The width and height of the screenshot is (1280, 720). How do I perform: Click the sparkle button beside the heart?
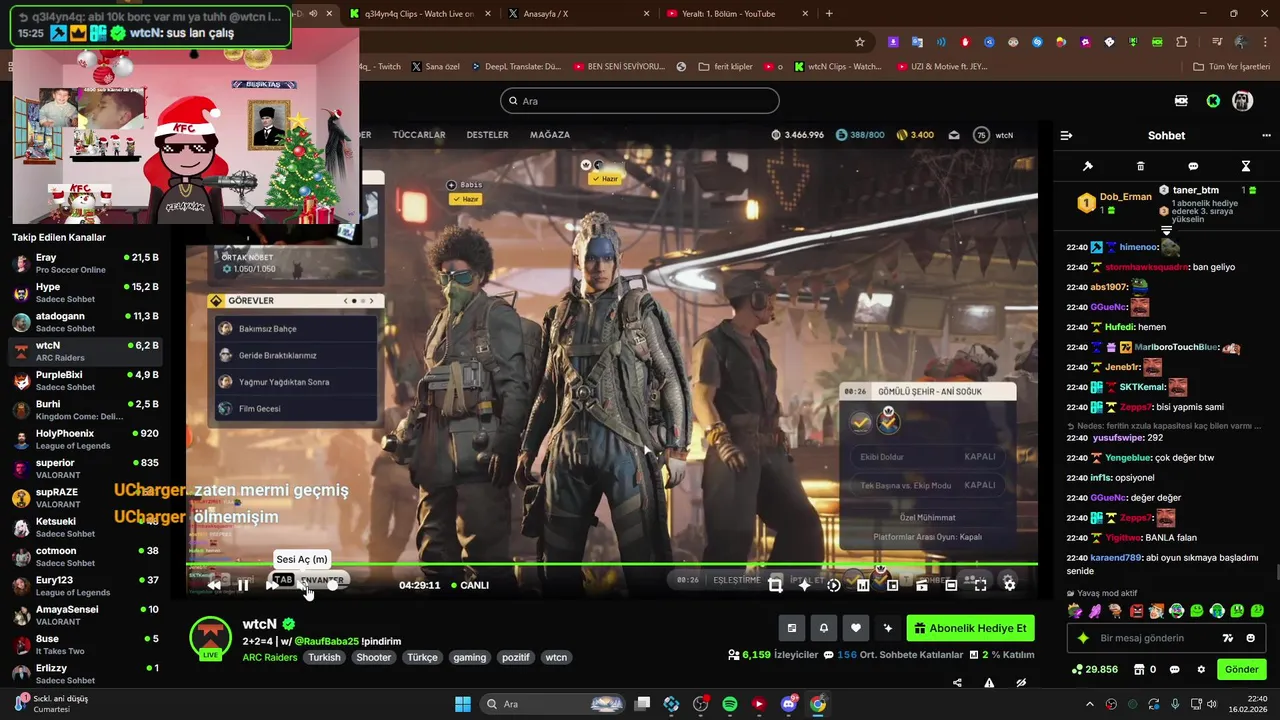click(x=887, y=628)
